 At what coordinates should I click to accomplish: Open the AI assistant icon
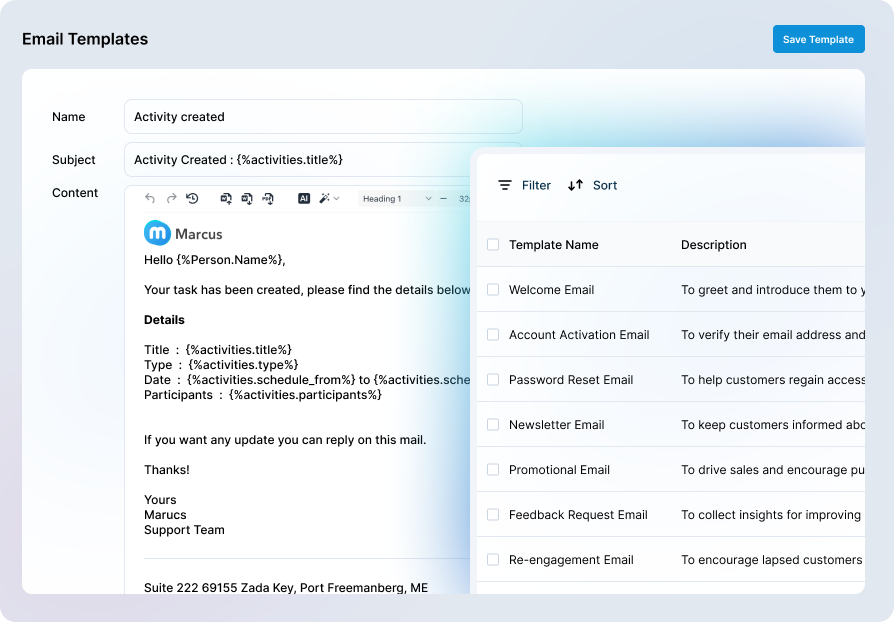[x=304, y=199]
